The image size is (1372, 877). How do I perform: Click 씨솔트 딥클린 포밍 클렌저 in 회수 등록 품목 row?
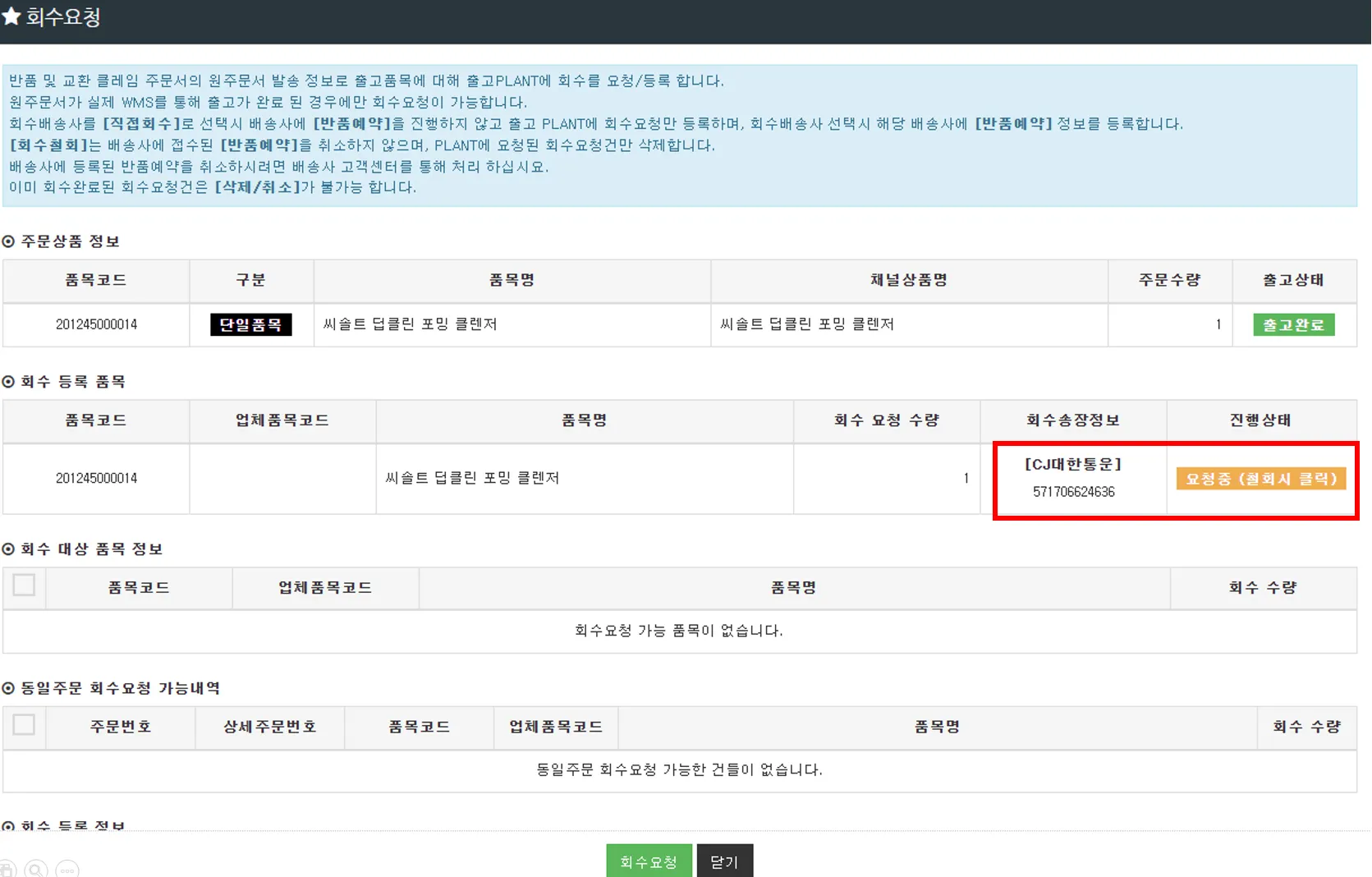(472, 478)
